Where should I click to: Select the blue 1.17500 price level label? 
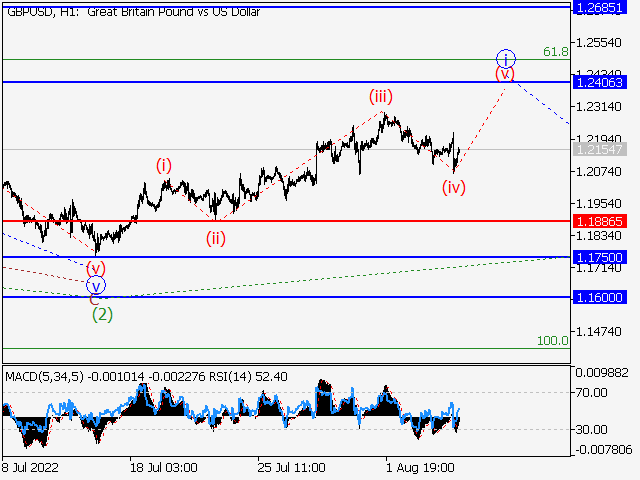(600, 258)
